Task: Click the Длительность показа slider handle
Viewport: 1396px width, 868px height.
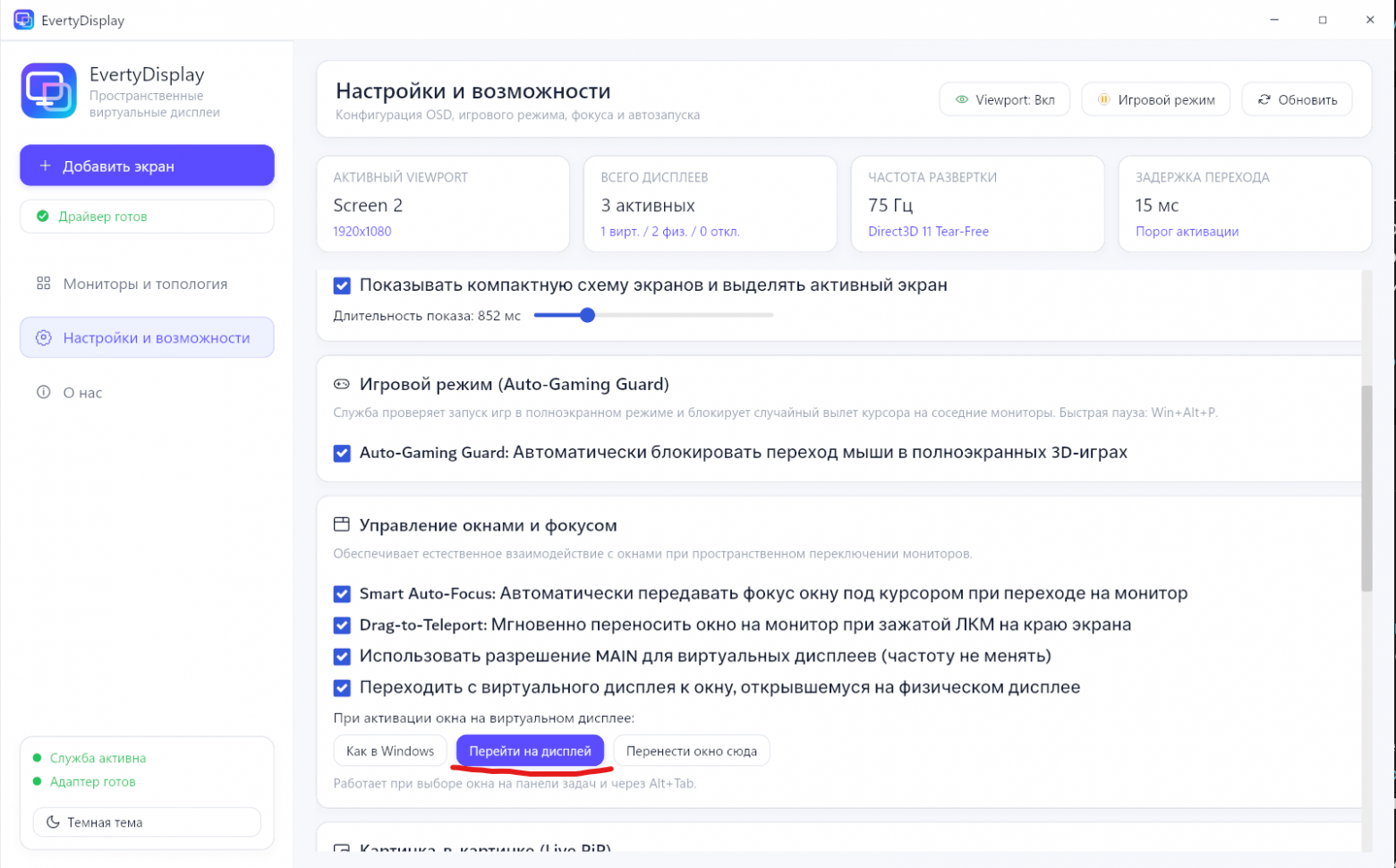Action: pos(587,315)
